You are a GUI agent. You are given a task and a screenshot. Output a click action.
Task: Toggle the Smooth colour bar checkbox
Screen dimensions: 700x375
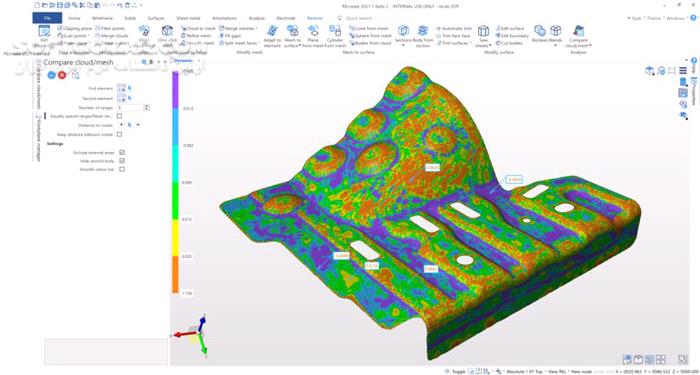click(x=122, y=169)
